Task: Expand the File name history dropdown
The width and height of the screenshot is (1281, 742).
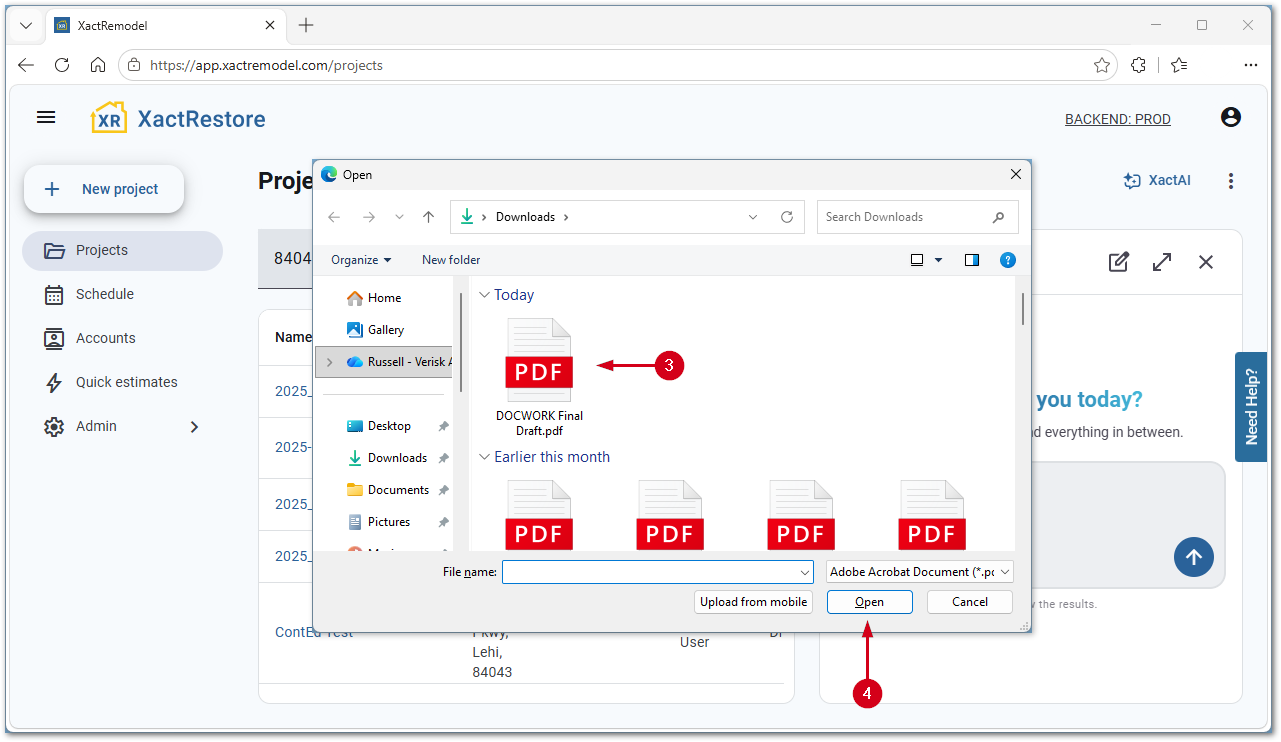Action: 805,572
